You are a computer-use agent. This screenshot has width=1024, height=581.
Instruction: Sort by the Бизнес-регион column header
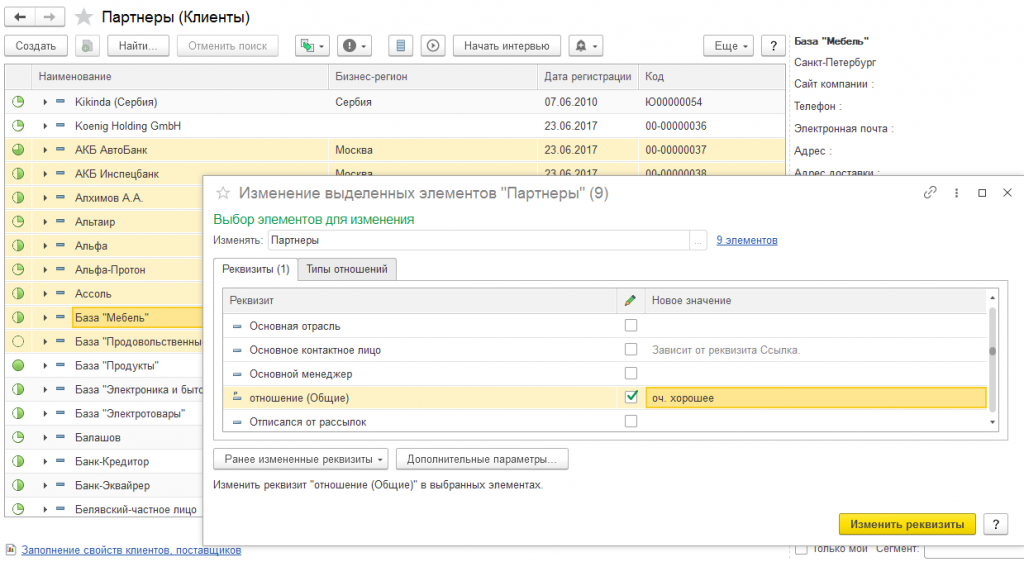(433, 76)
